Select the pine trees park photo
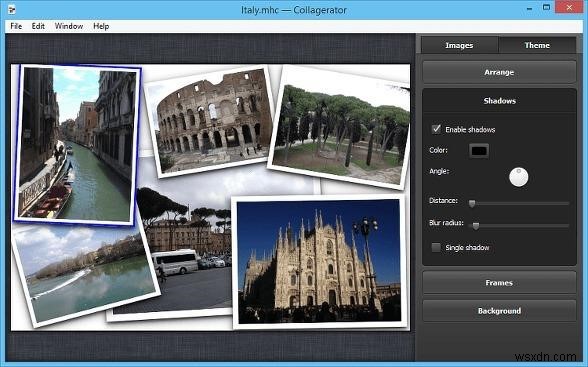The image size is (588, 367). coord(340,127)
